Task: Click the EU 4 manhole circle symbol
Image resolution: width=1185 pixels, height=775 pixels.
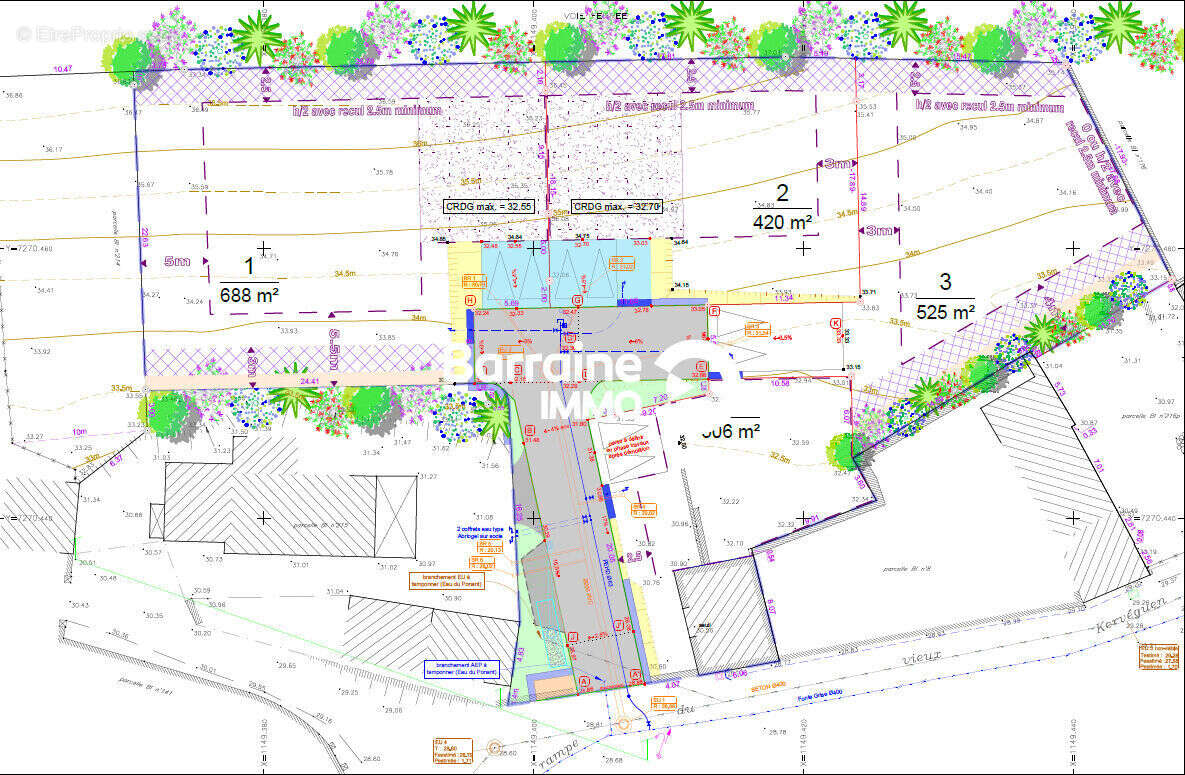Action: pos(494,746)
